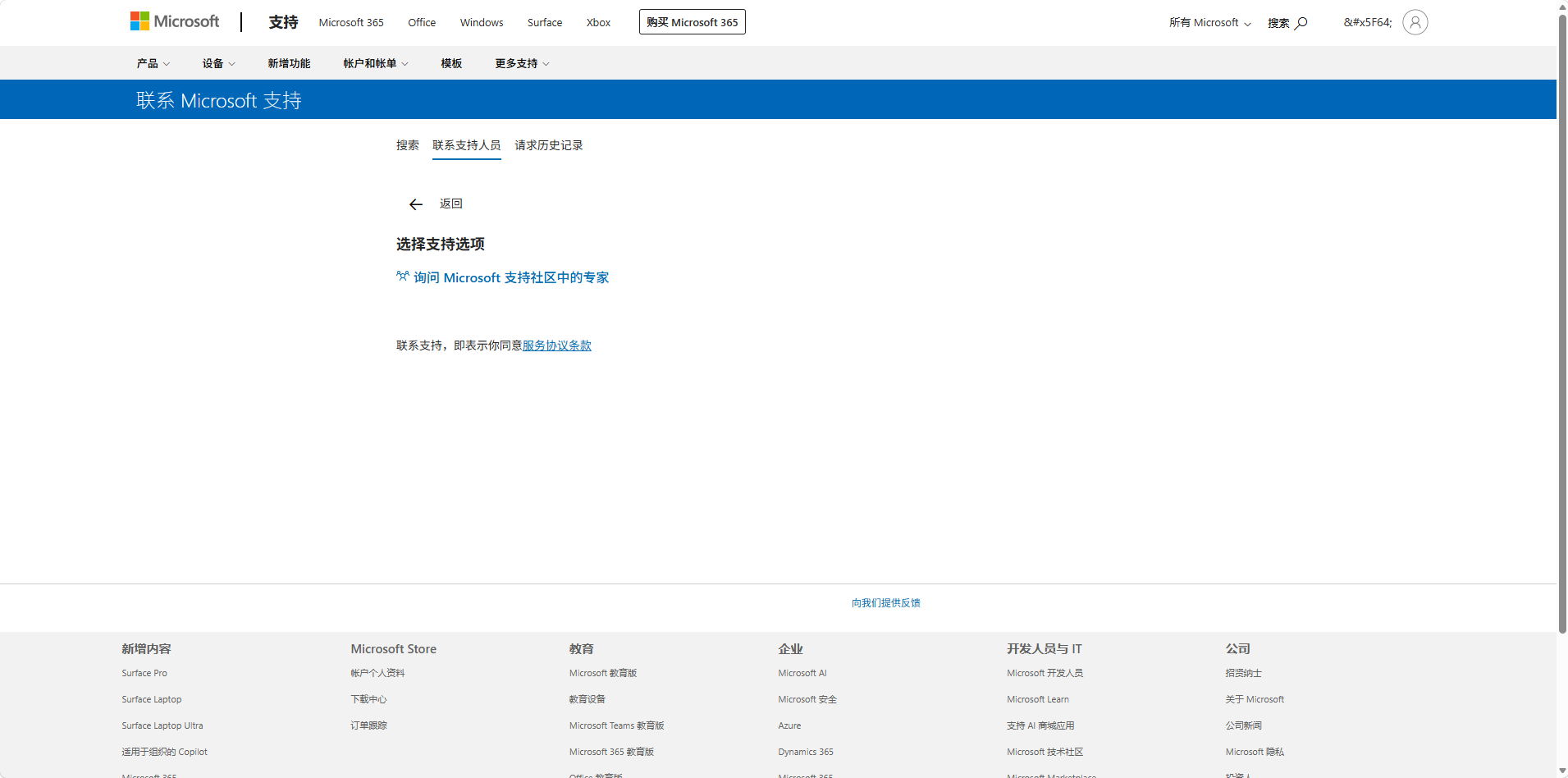
Task: Open 公司新闻 footer link
Action: pyautogui.click(x=1244, y=725)
